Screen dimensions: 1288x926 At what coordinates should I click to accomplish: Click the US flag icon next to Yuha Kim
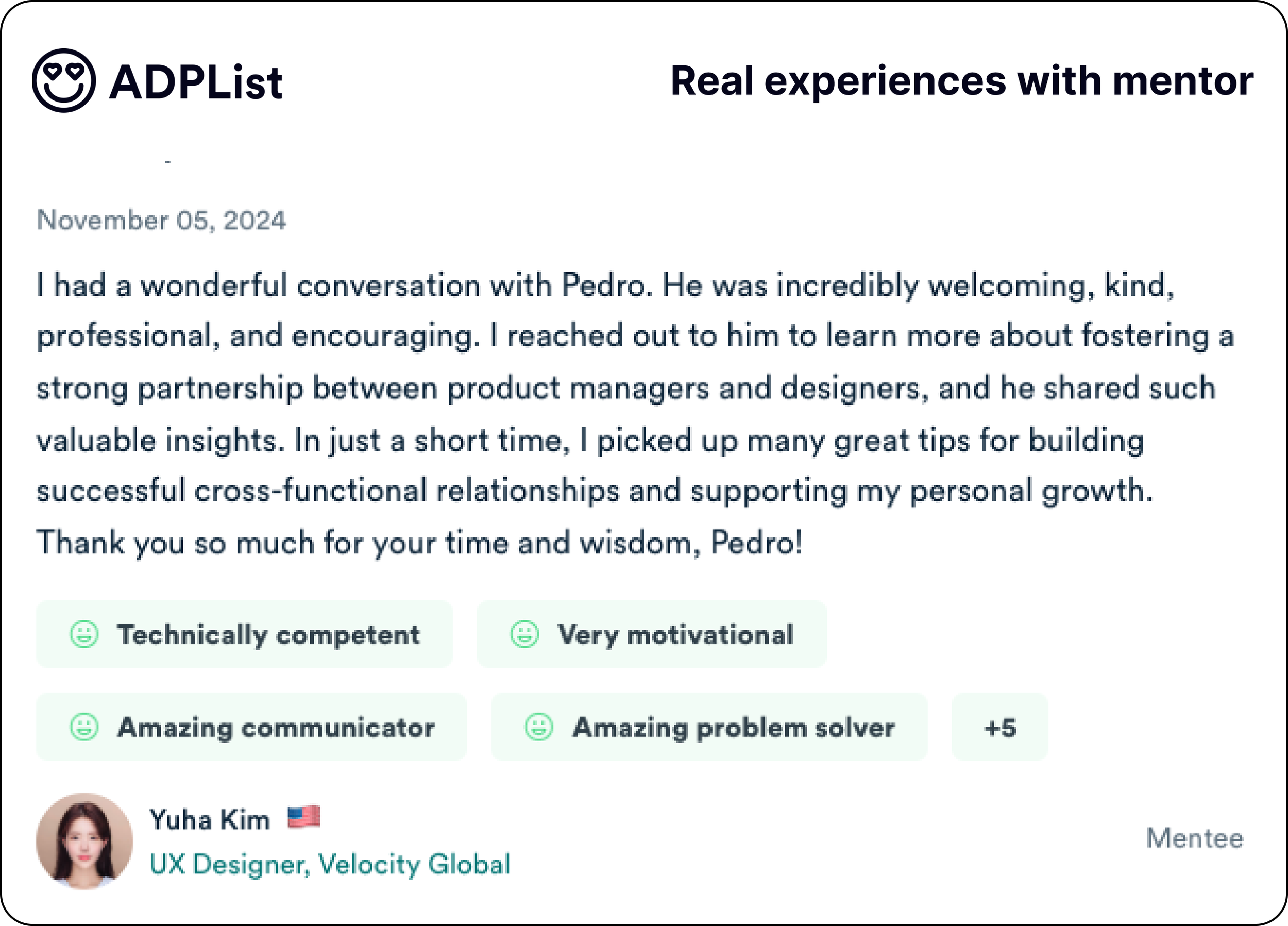pos(304,817)
